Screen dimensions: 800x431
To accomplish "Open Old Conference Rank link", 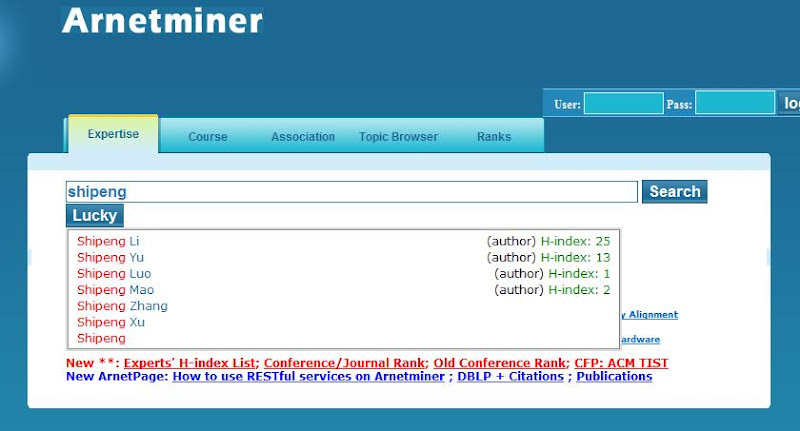I will pyautogui.click(x=500, y=363).
